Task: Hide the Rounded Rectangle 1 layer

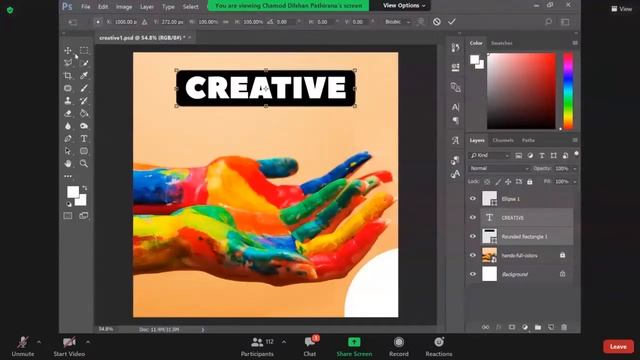Action: [x=473, y=236]
